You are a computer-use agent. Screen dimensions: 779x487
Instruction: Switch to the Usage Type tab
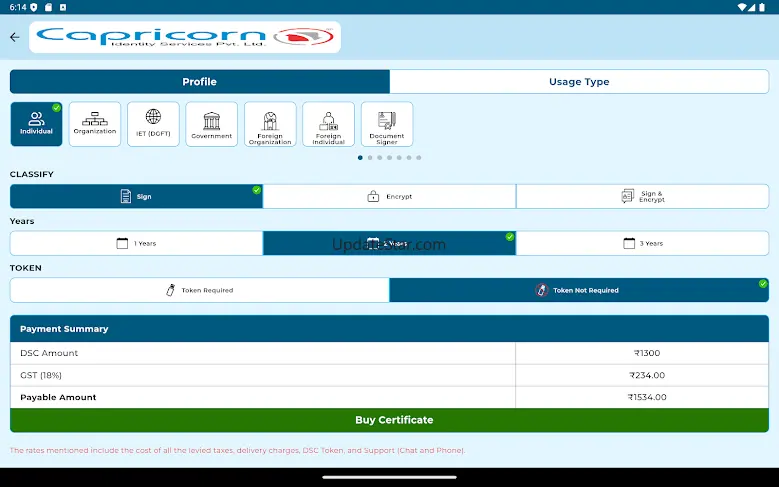[578, 82]
